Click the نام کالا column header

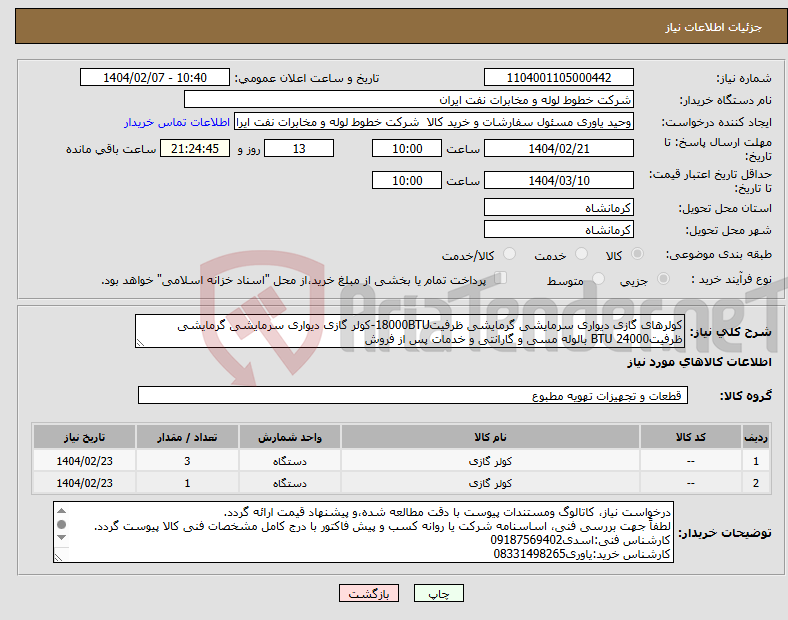490,437
